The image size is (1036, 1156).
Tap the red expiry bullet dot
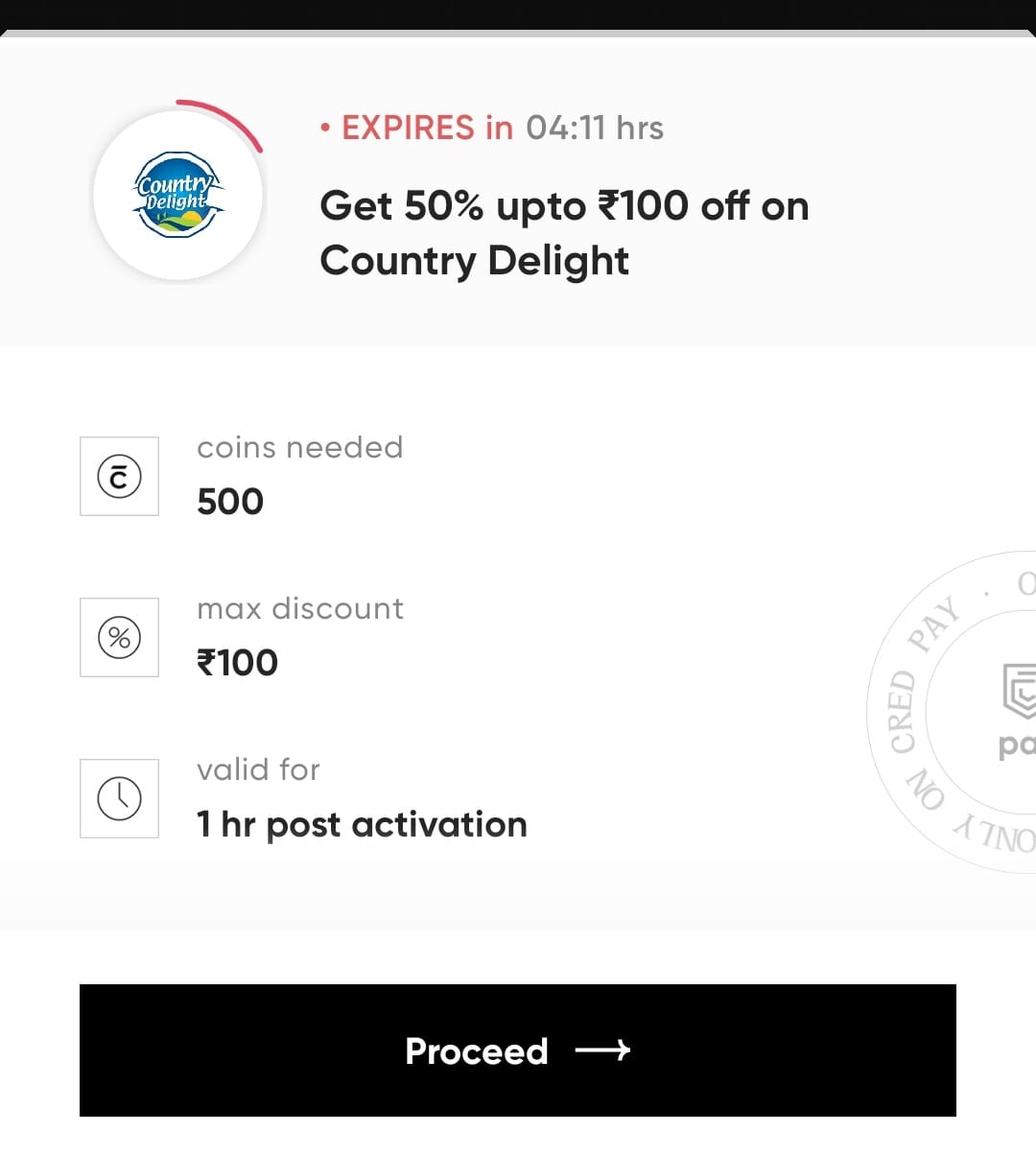click(x=326, y=128)
